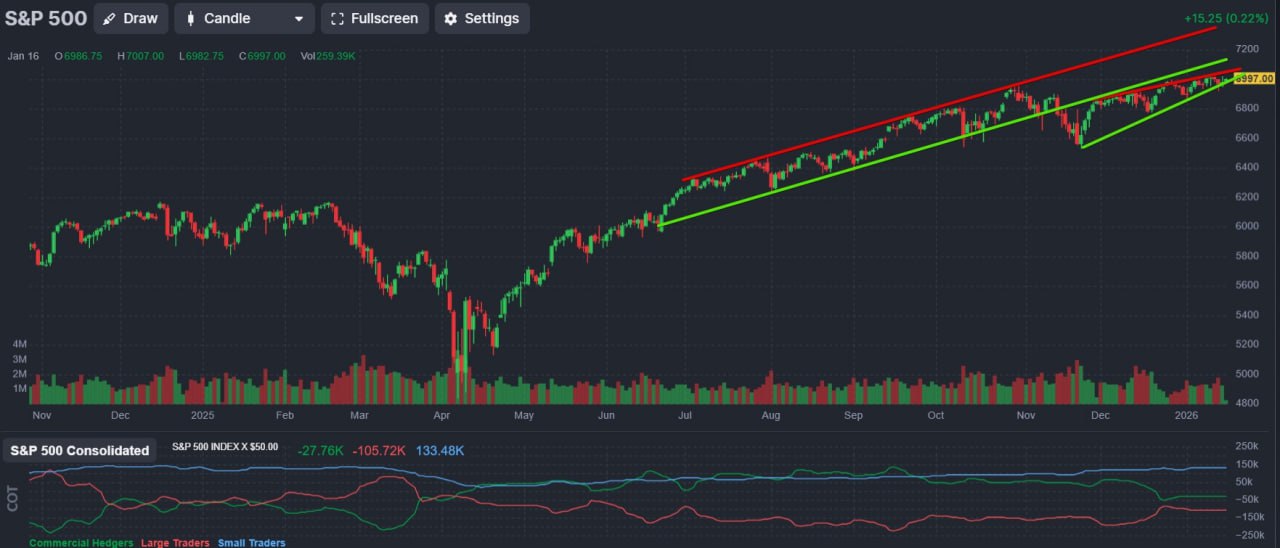Click the low value L6982.75
The width and height of the screenshot is (1280, 548).
pos(203,56)
